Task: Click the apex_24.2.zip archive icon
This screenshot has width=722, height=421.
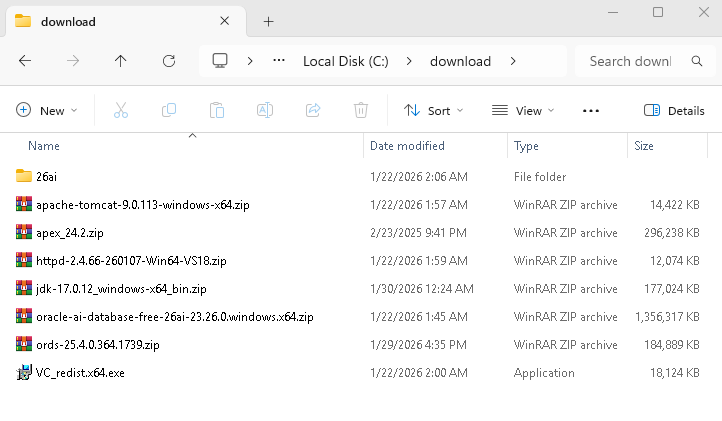Action: click(x=23, y=232)
